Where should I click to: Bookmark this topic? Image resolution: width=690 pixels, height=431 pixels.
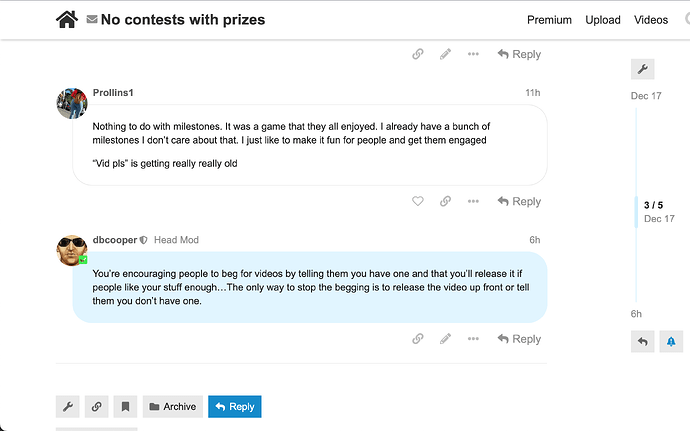coord(125,406)
